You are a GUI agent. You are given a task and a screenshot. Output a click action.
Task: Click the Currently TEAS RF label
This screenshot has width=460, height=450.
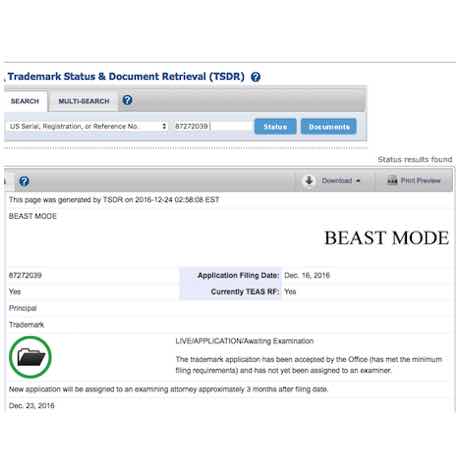click(x=245, y=292)
